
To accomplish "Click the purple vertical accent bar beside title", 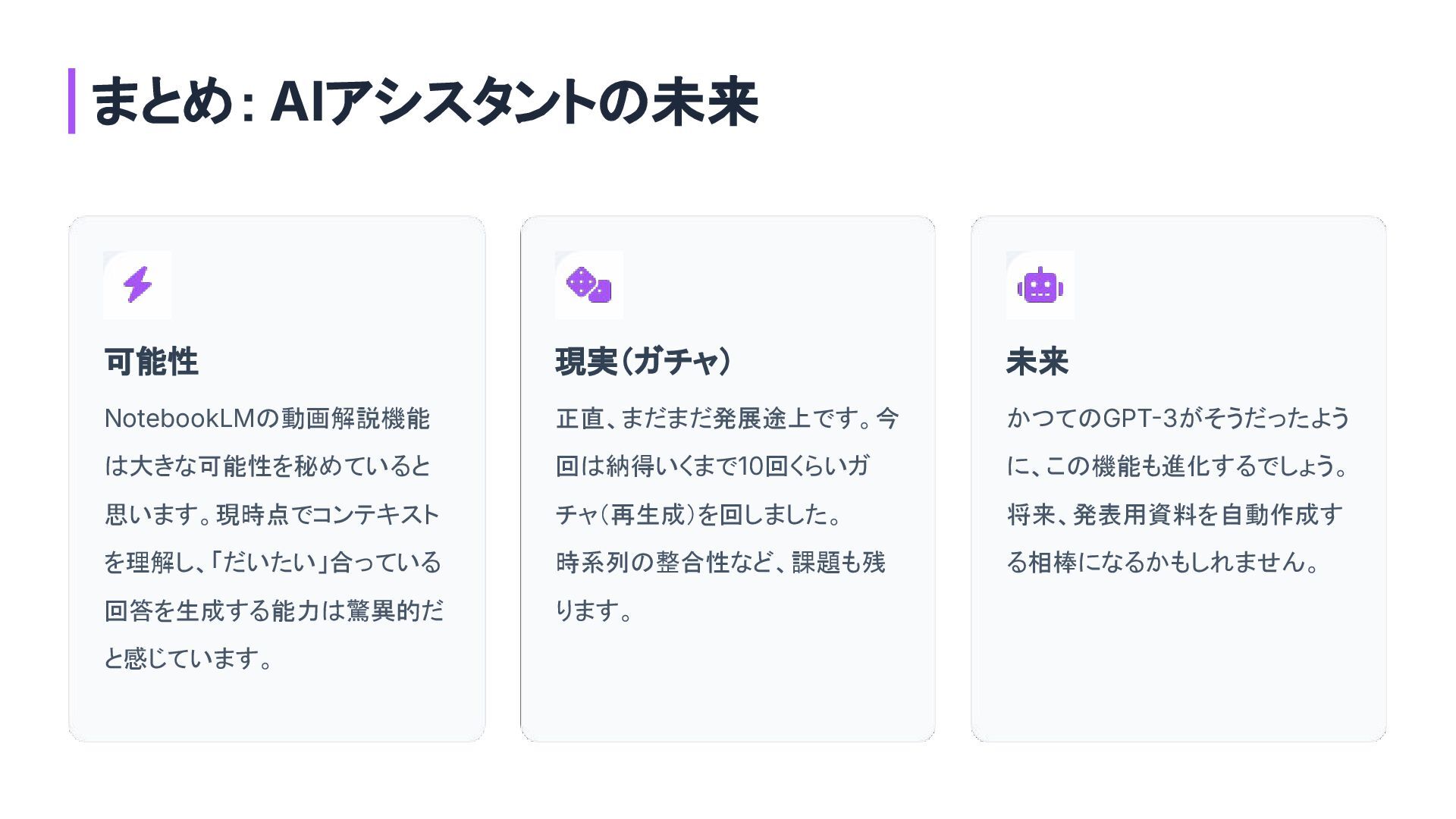I will (x=71, y=101).
